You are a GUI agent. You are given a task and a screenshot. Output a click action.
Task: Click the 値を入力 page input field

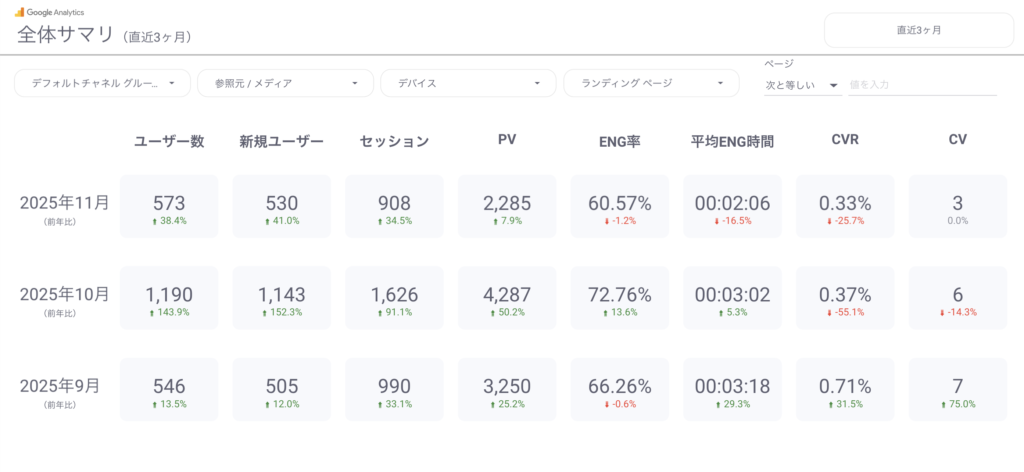pos(921,85)
